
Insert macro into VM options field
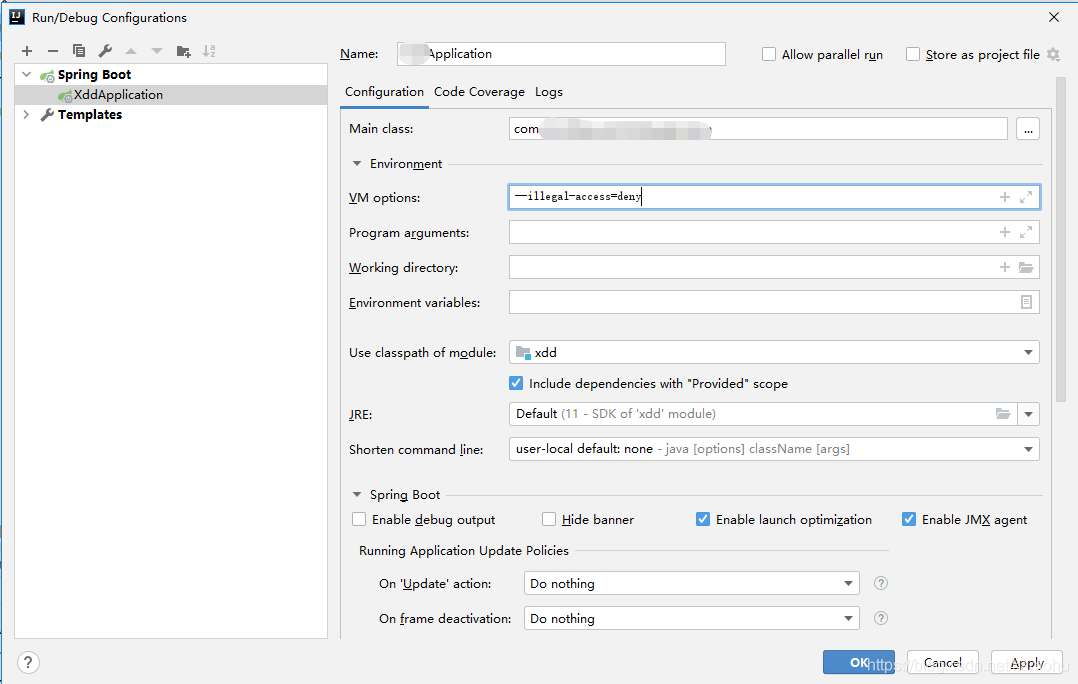[x=1004, y=197]
